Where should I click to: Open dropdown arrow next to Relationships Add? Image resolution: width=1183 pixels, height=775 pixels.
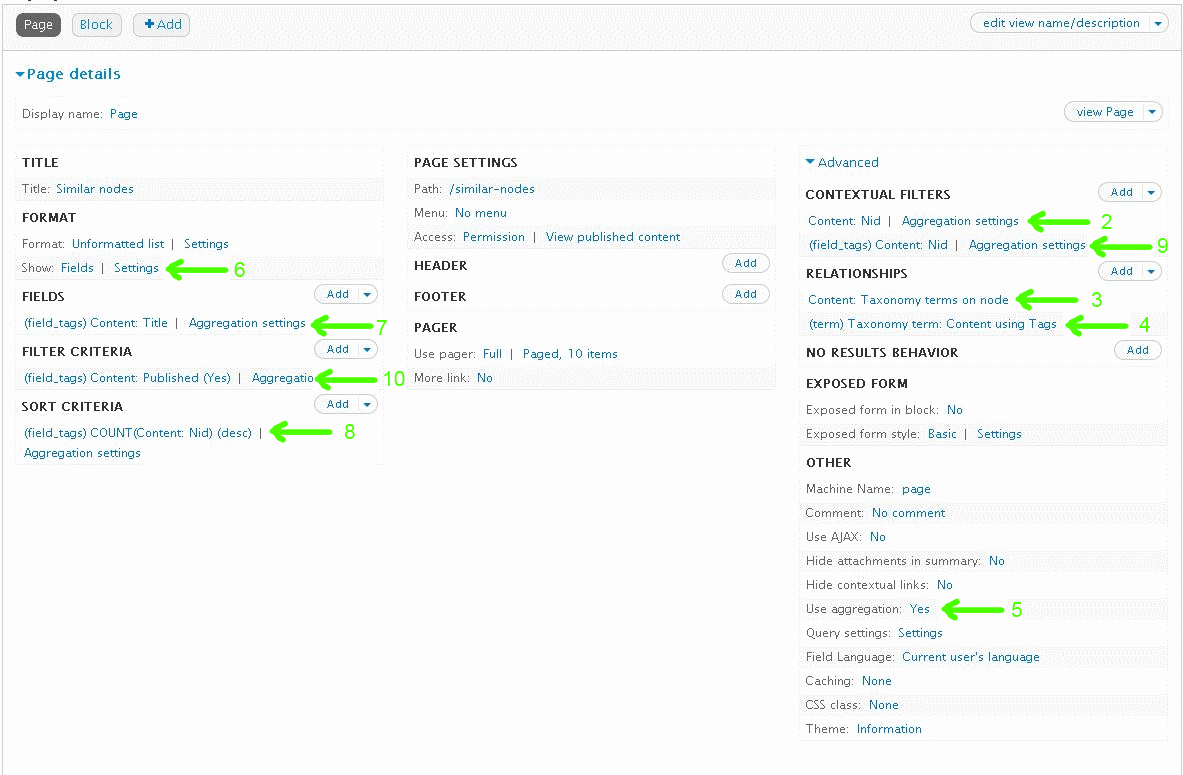pyautogui.click(x=1151, y=272)
